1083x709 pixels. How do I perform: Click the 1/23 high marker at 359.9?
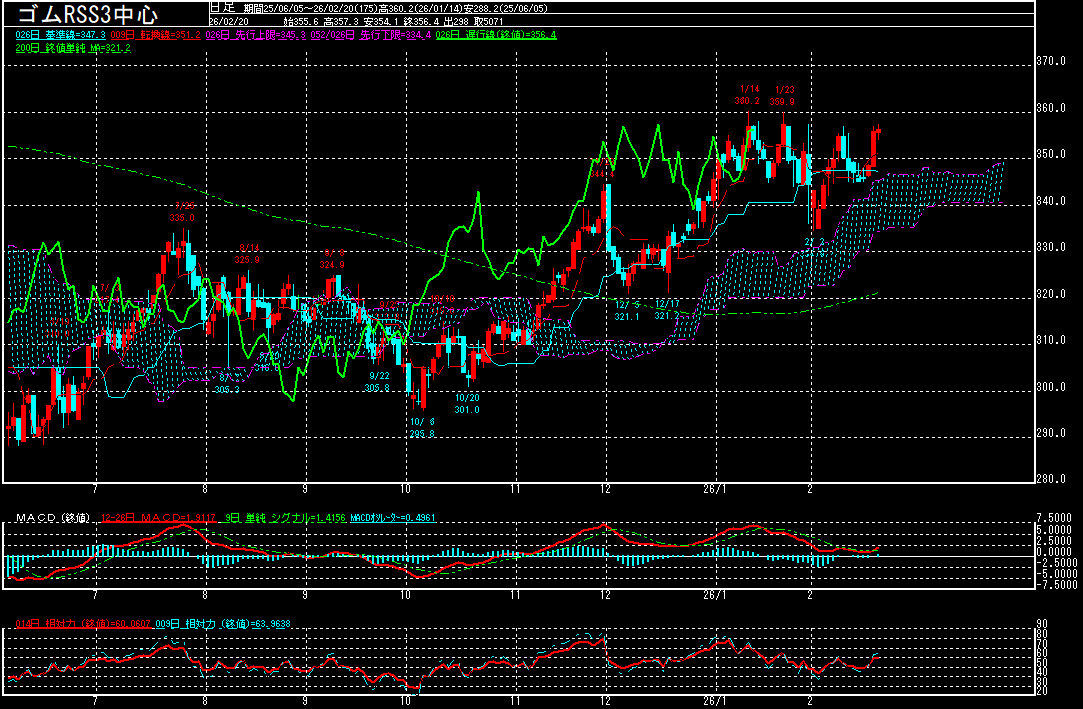(784, 95)
